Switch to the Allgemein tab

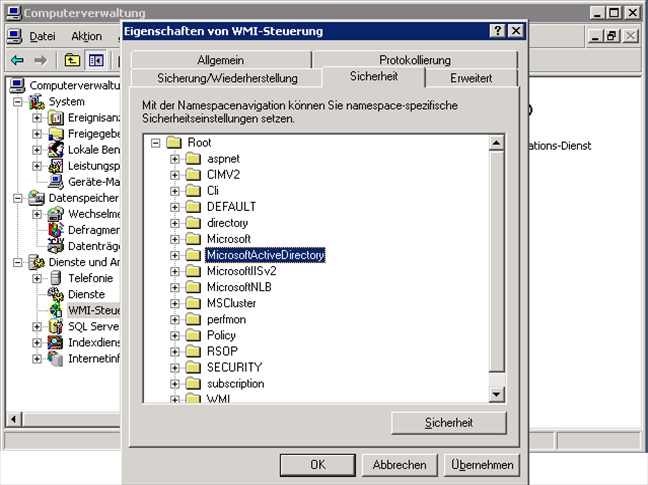point(221,60)
